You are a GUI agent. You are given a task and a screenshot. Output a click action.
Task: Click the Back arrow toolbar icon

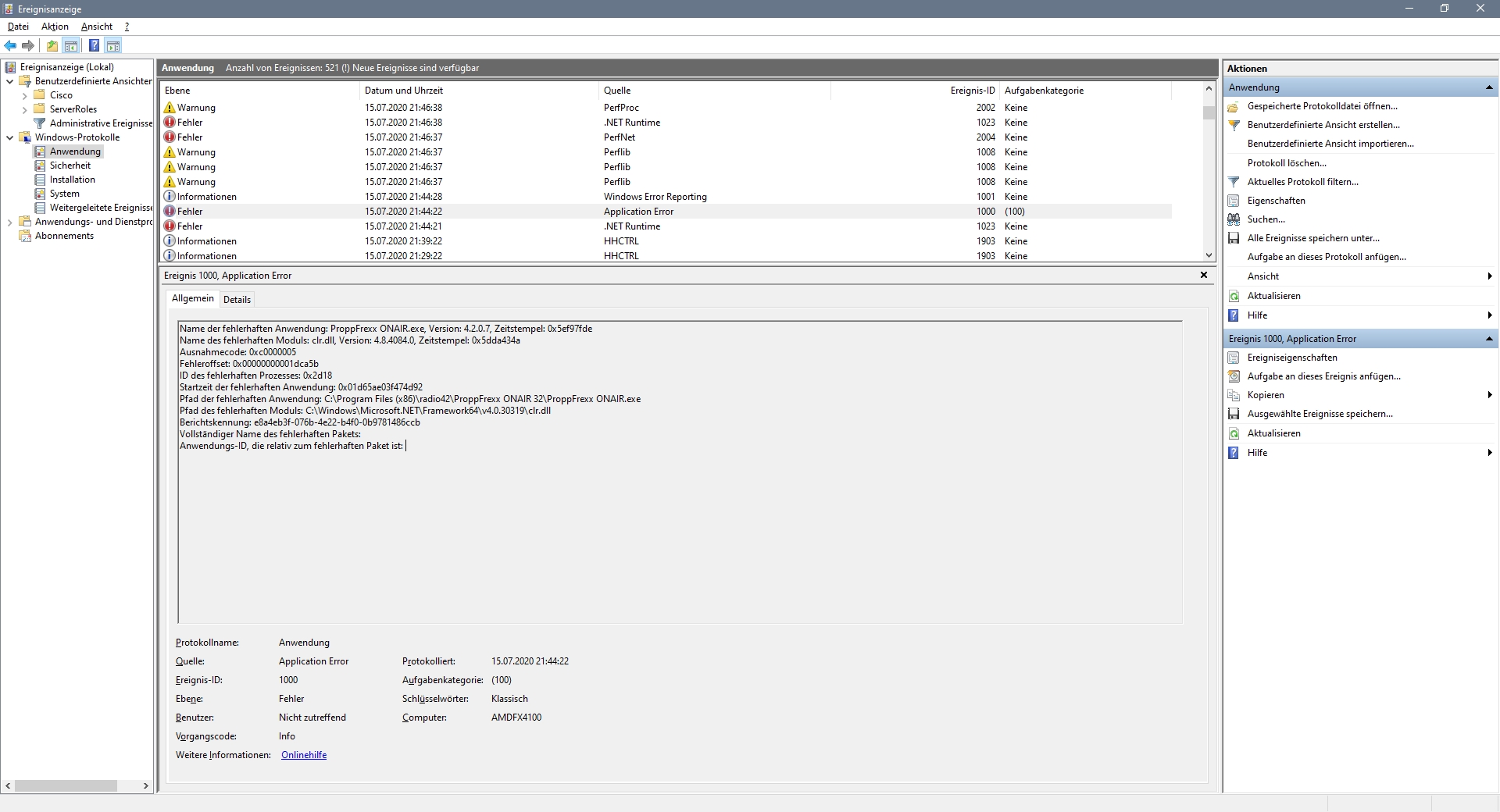coord(10,45)
